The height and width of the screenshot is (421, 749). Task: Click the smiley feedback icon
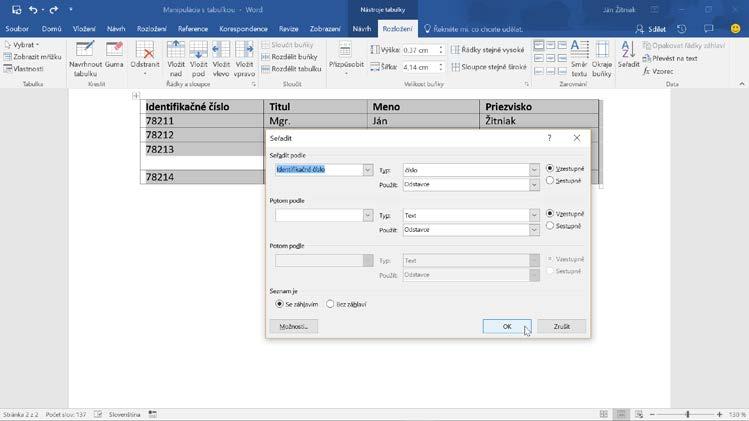pyautogui.click(x=736, y=29)
